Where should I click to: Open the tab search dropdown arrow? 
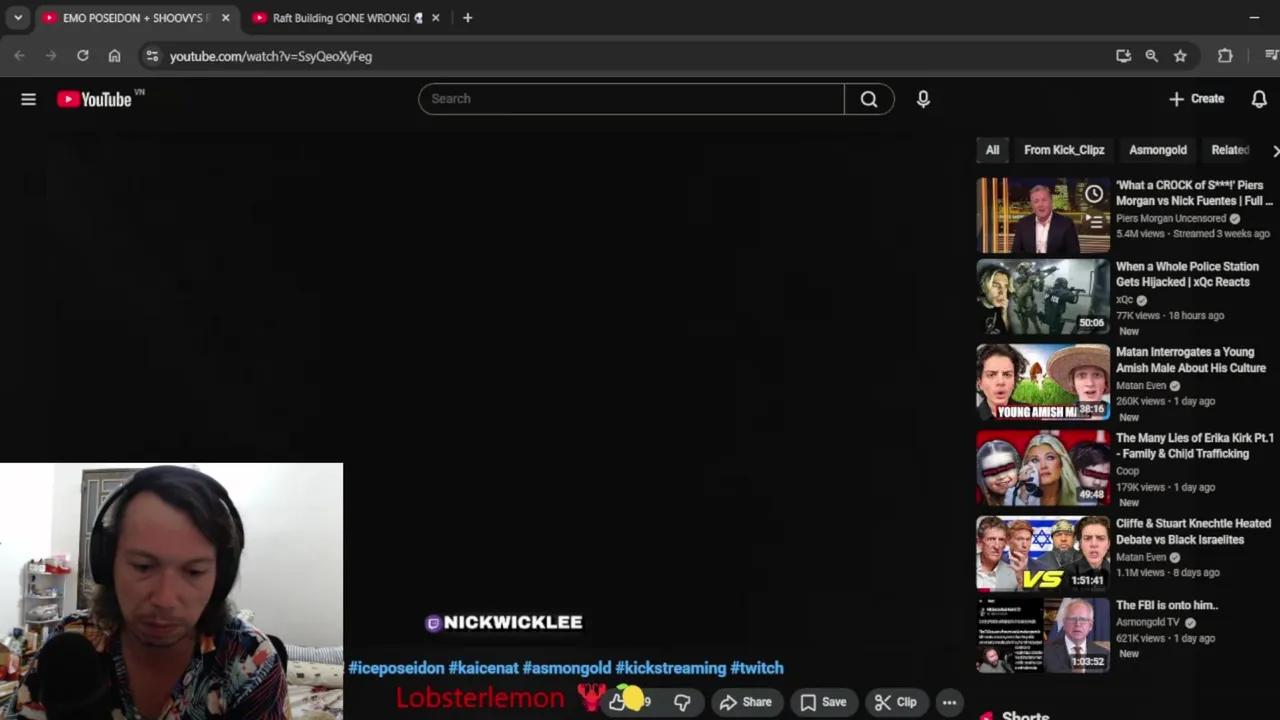[18, 18]
